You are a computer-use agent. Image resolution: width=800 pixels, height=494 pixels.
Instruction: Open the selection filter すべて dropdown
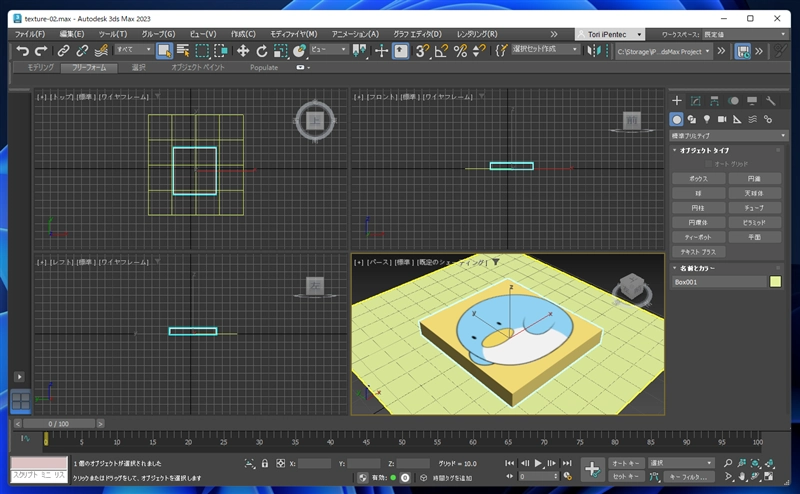click(134, 50)
